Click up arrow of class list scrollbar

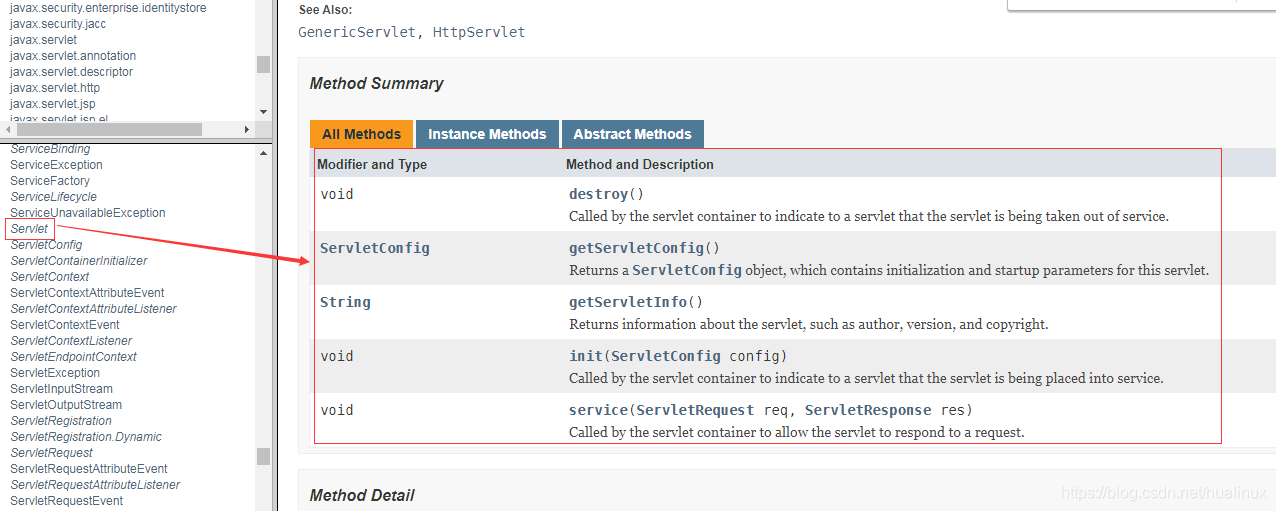point(263,153)
